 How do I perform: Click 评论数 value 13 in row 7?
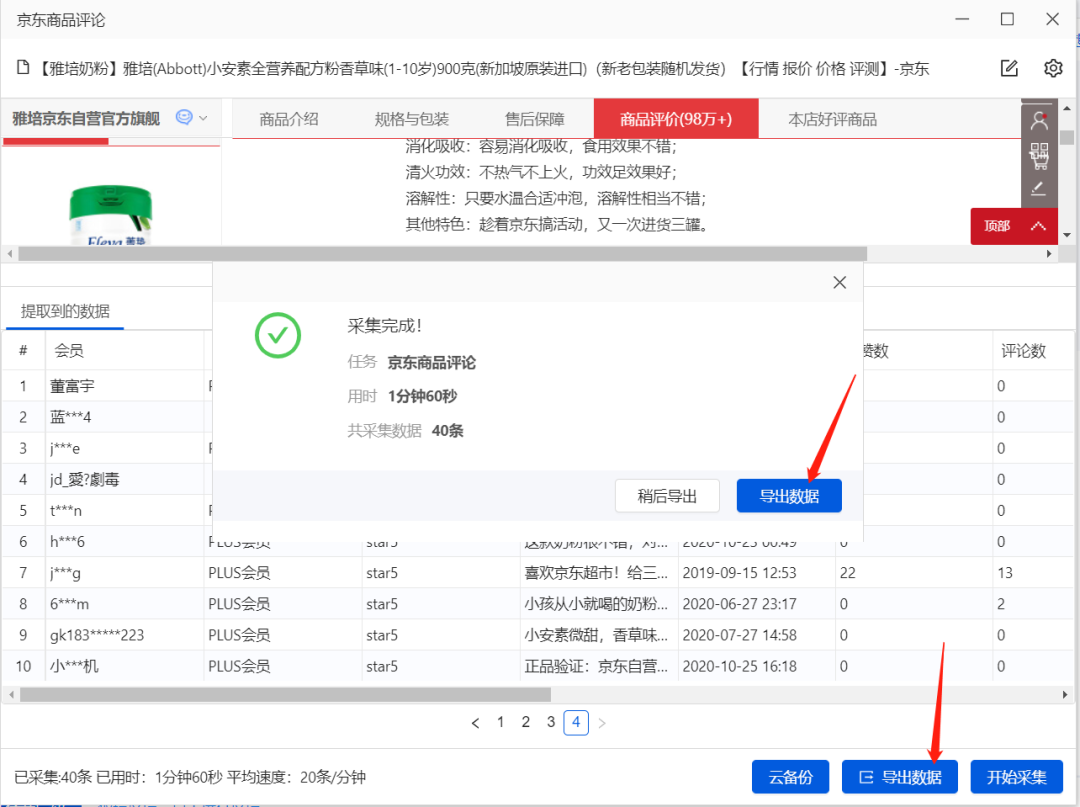(1005, 573)
